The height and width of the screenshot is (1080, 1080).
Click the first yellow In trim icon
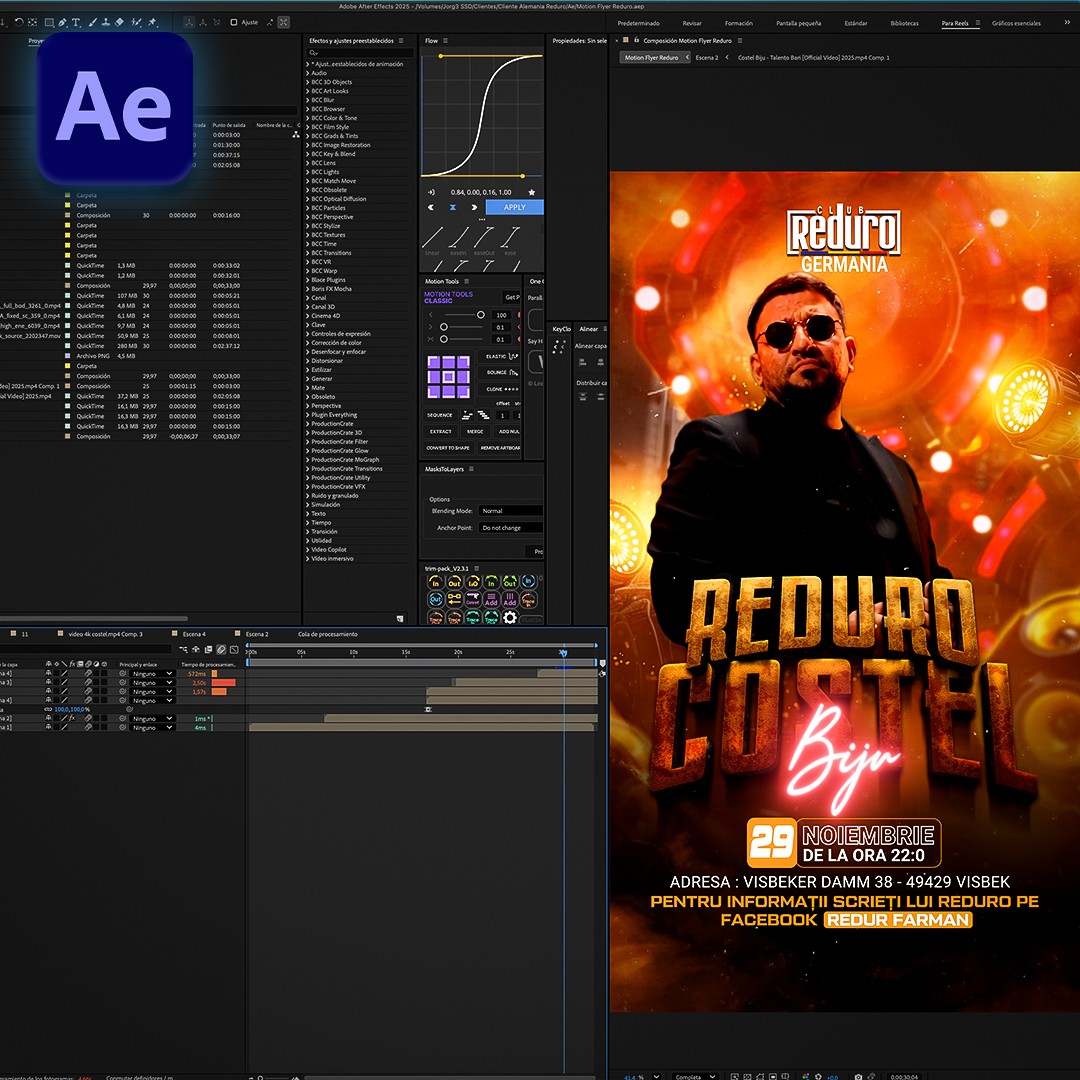click(x=435, y=583)
